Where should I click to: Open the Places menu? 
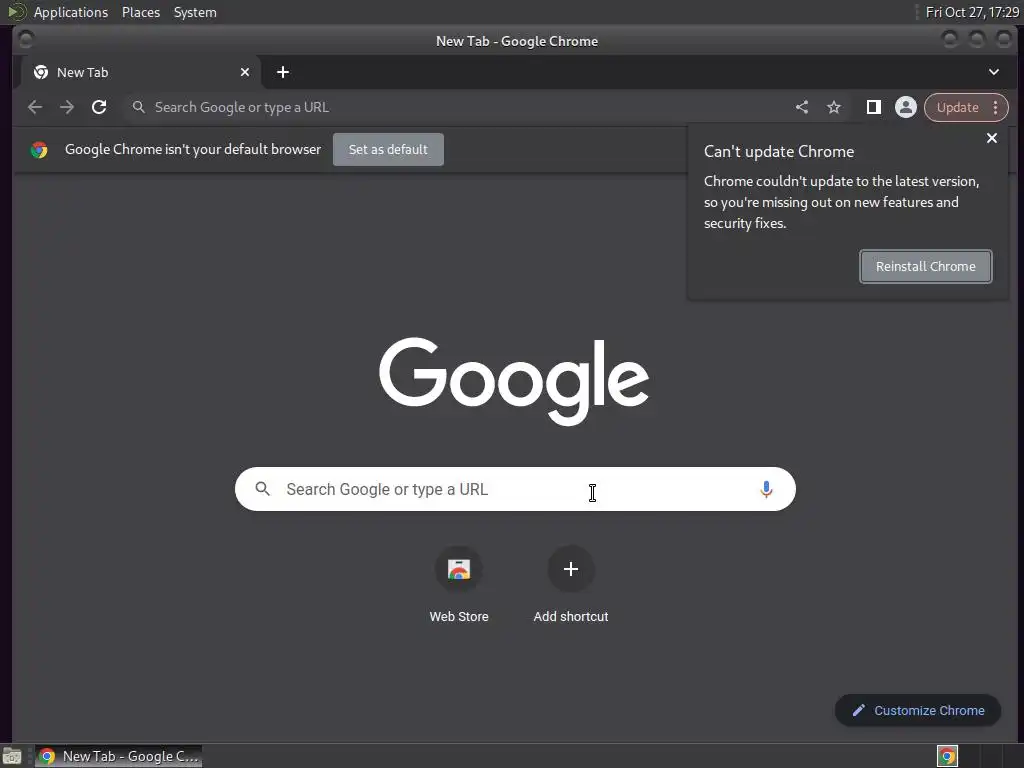[140, 12]
